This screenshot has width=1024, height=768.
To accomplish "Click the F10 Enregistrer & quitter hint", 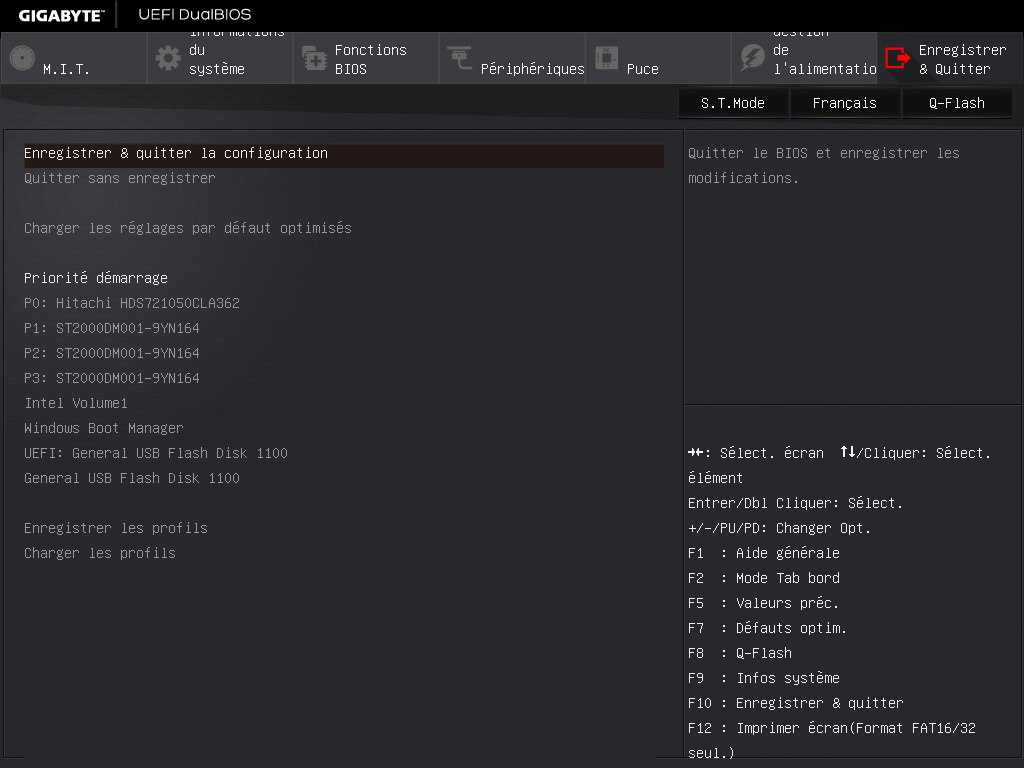I will tap(795, 703).
